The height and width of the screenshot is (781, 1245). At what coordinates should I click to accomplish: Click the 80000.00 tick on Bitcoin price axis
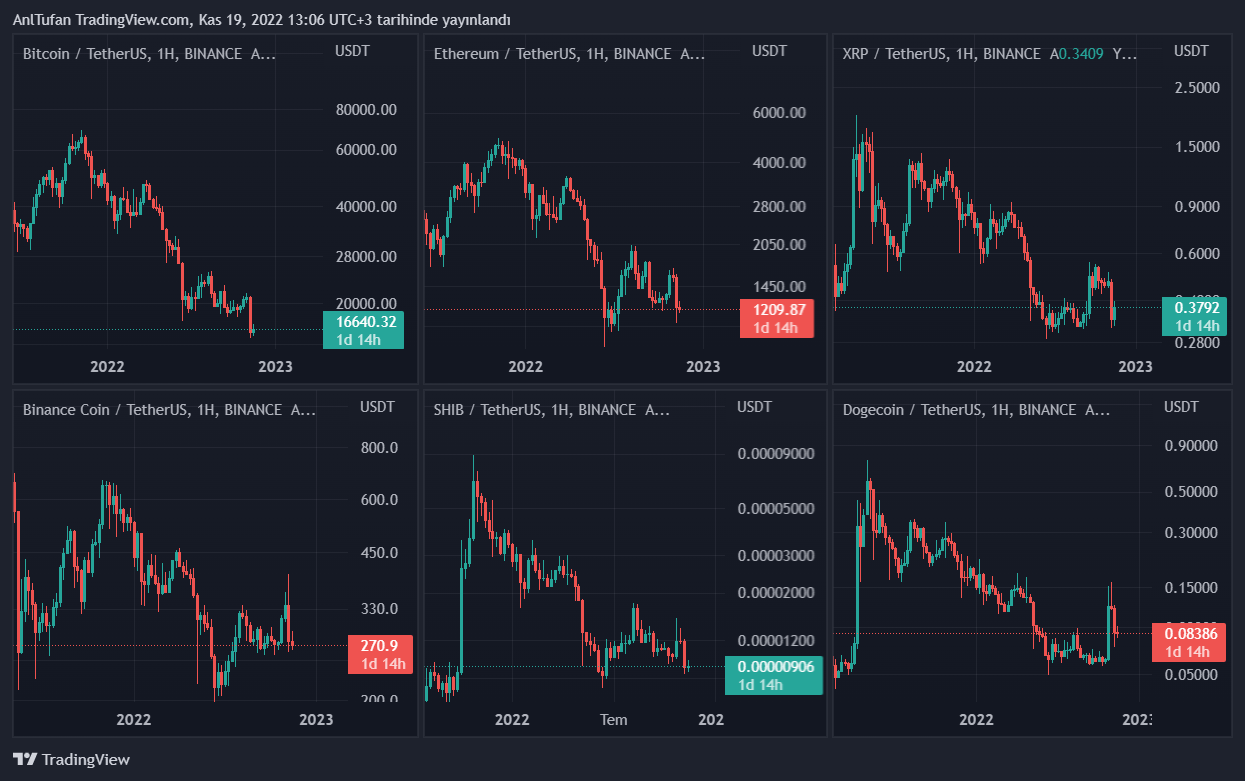click(365, 110)
